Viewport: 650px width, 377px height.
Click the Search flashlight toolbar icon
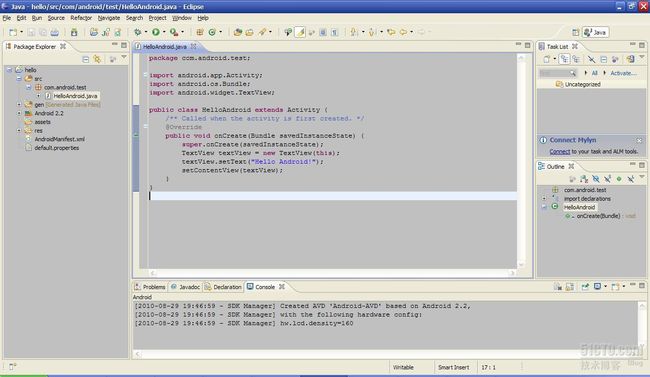coord(262,32)
